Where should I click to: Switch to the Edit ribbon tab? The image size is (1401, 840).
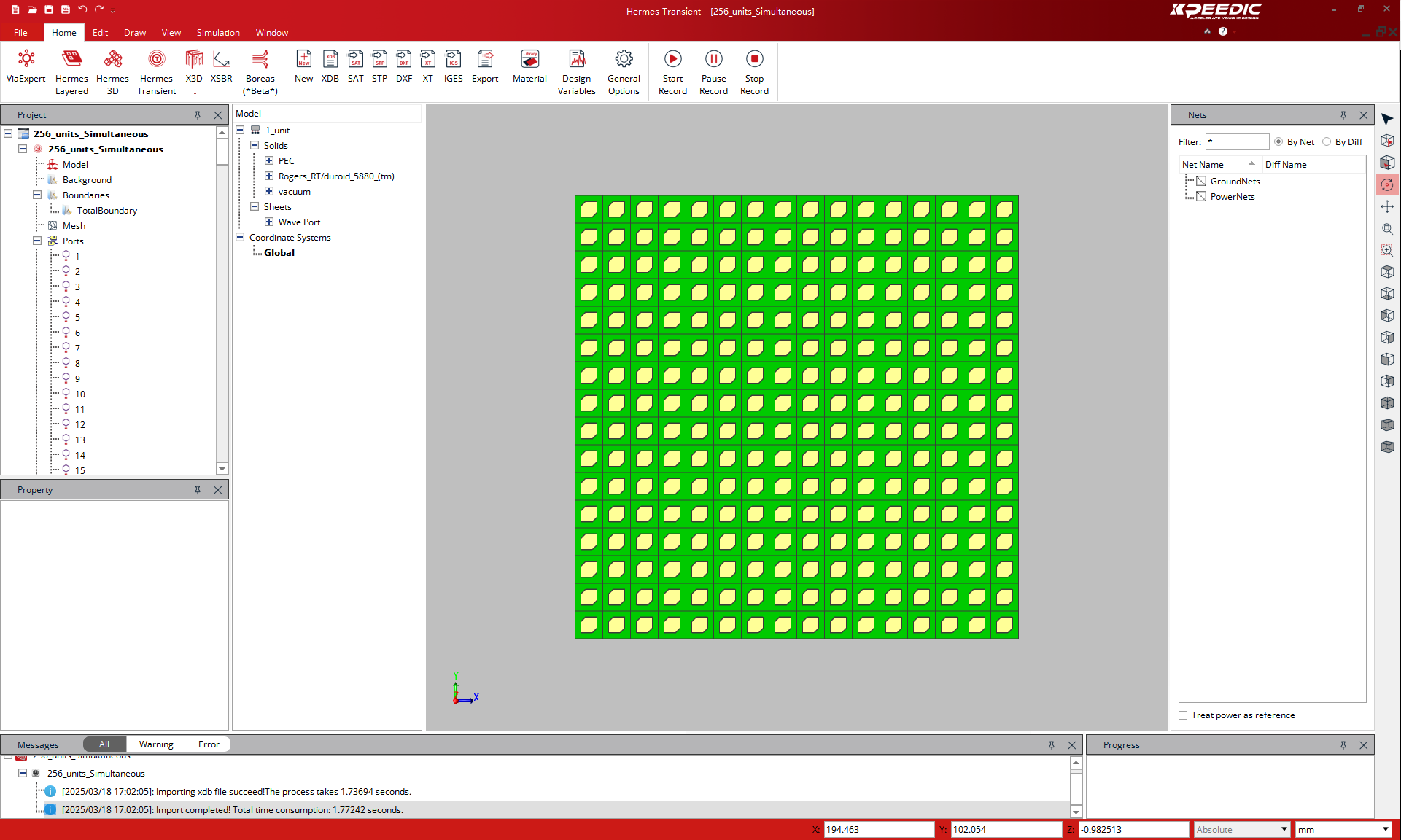point(101,33)
